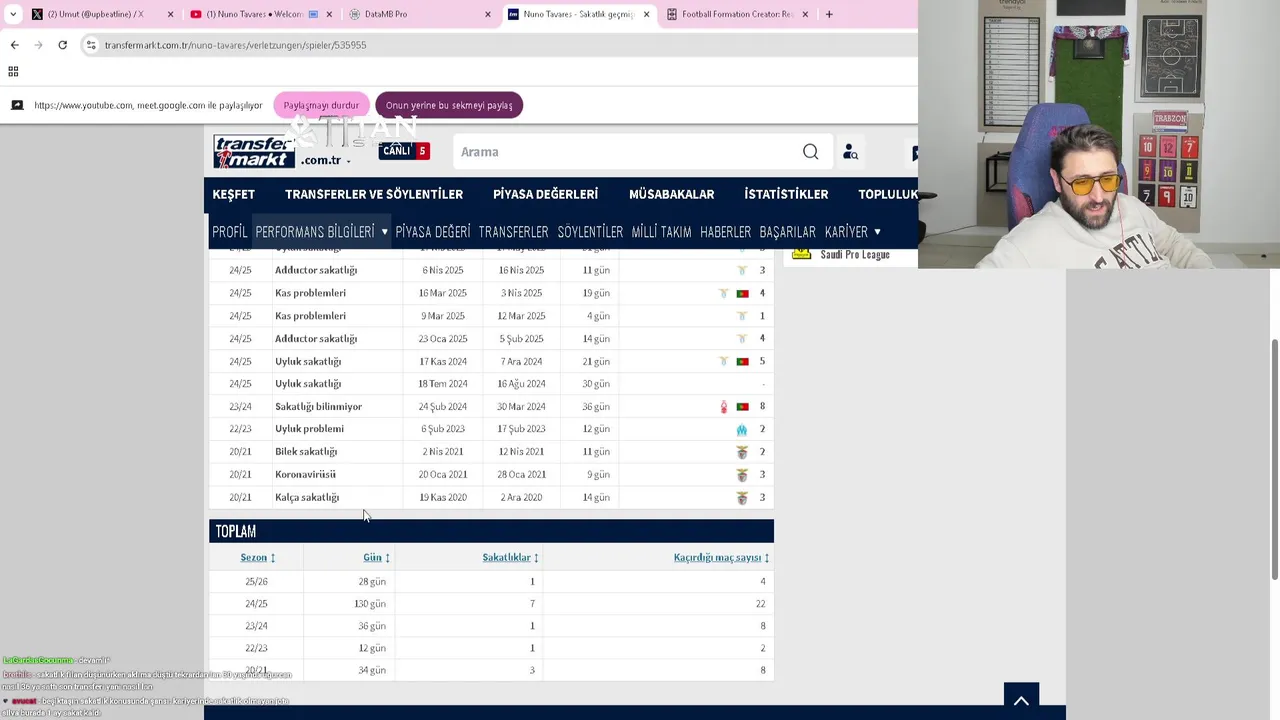This screenshot has height=720, width=1280.
Task: Click the scroll-to-top arrow button
Action: (x=1021, y=701)
